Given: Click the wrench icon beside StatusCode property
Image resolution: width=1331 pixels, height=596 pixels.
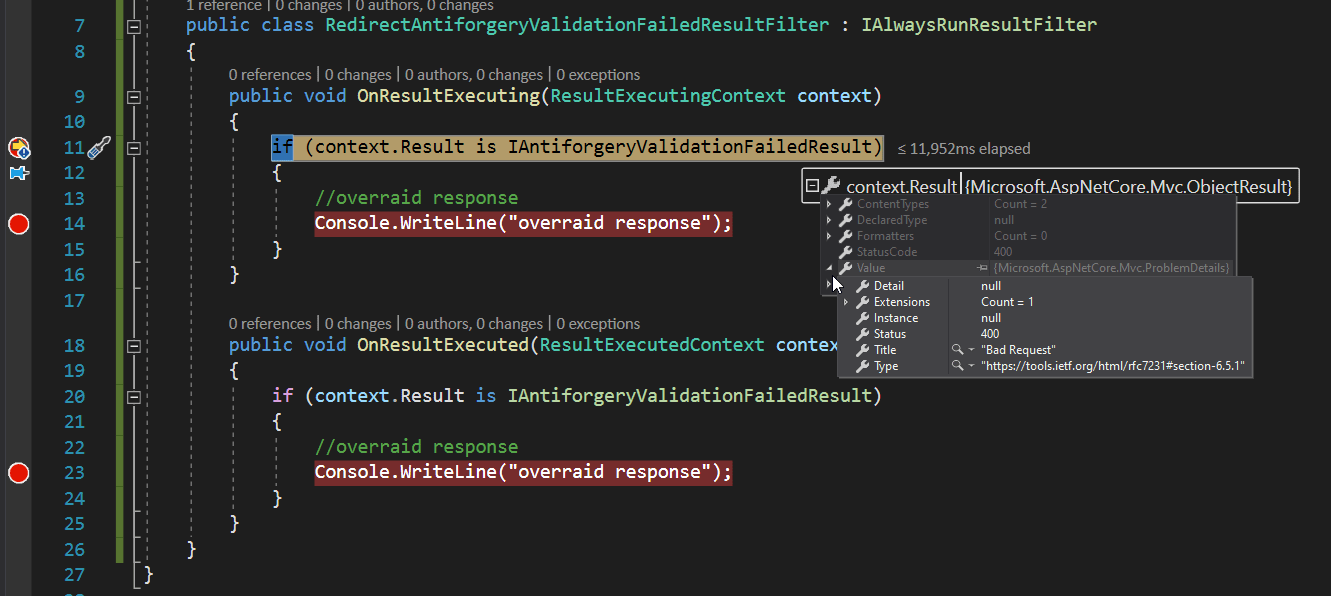Looking at the screenshot, I should tap(846, 251).
